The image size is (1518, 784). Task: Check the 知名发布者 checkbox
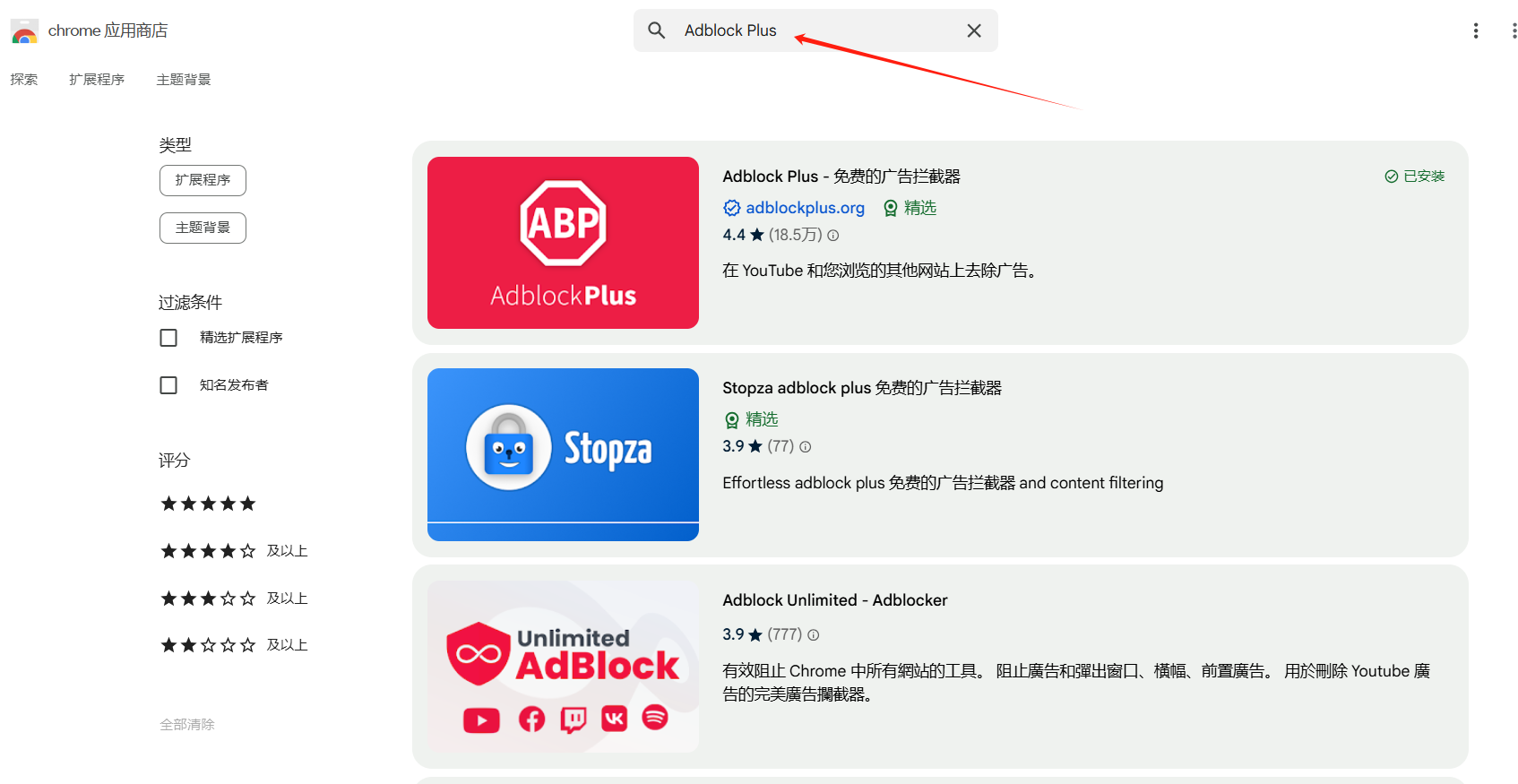click(x=168, y=385)
